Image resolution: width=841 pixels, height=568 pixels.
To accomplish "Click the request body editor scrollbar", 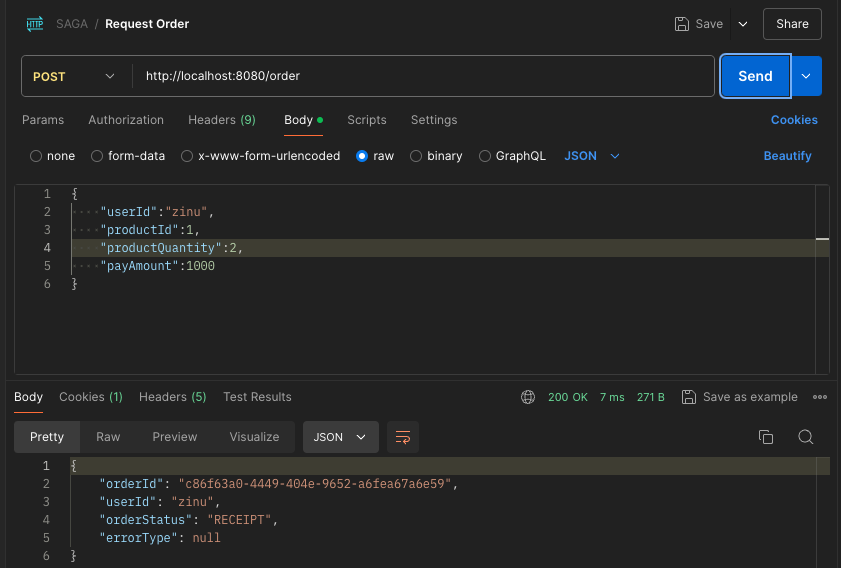I will point(822,279).
